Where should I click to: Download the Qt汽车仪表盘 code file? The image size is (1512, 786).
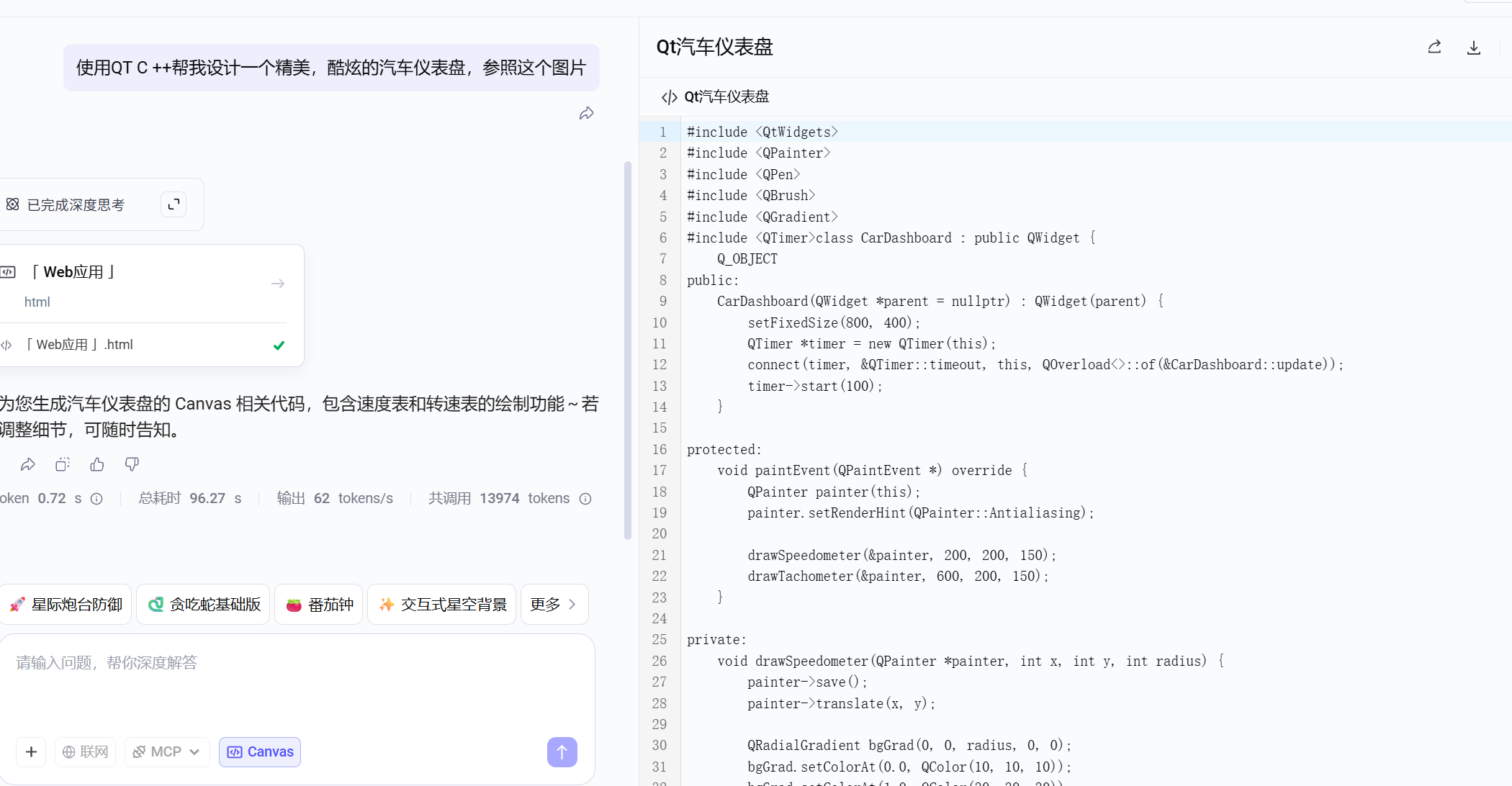tap(1473, 48)
